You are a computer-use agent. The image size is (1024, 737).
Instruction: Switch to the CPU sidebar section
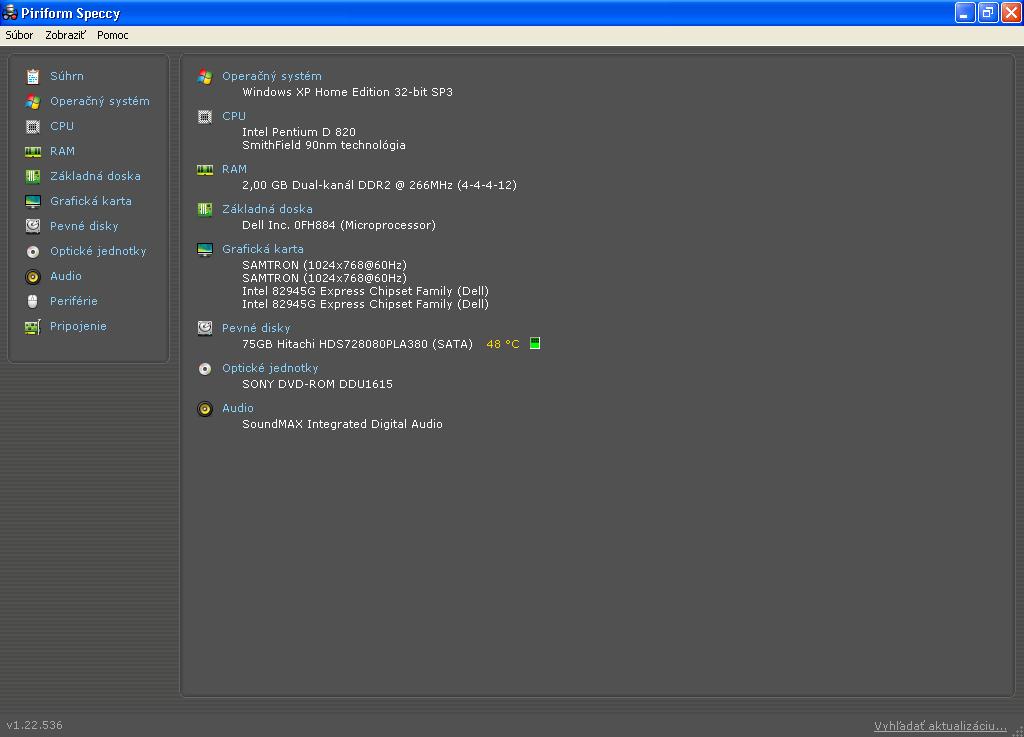click(62, 126)
